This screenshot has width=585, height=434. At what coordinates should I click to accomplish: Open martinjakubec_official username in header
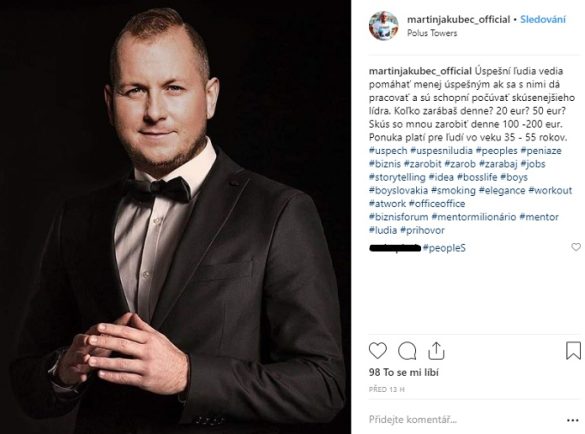458,19
